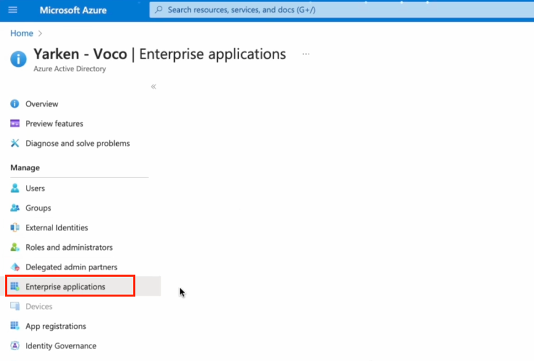Open Diagnose and solve problems
The height and width of the screenshot is (362, 534).
tap(78, 143)
